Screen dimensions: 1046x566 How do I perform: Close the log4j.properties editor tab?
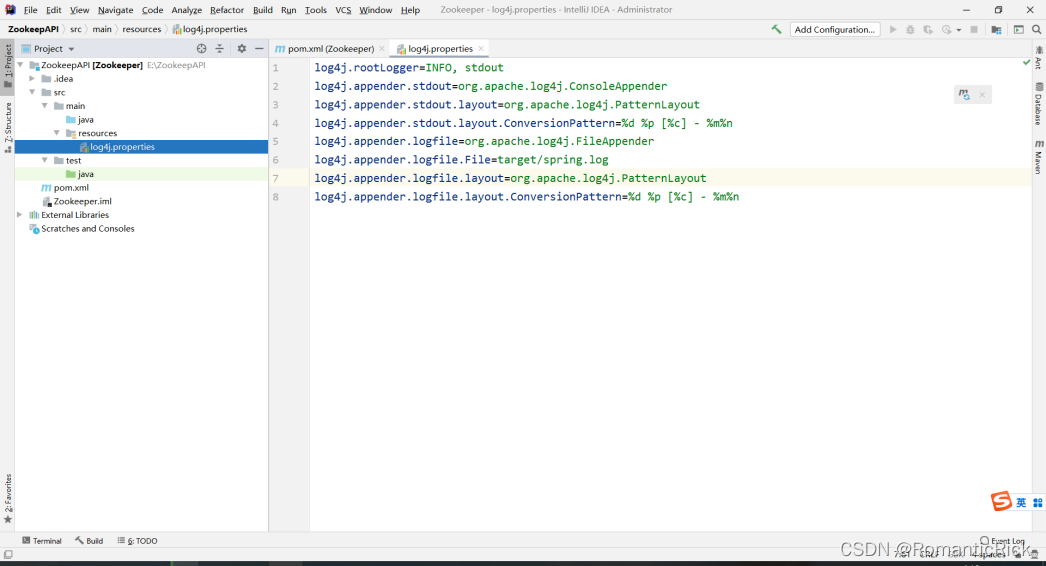tap(481, 49)
